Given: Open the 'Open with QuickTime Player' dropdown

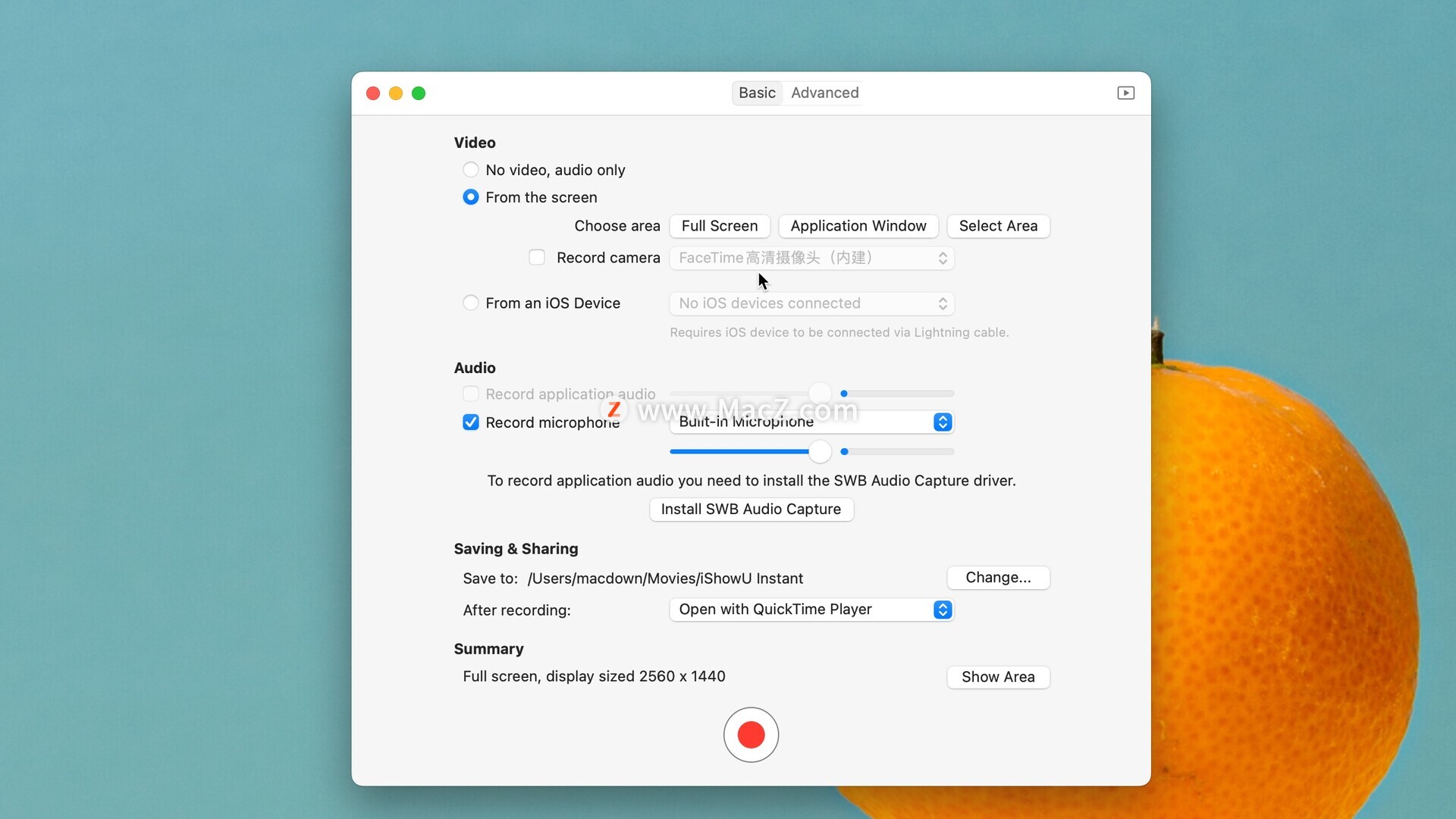Looking at the screenshot, I should click(x=811, y=610).
